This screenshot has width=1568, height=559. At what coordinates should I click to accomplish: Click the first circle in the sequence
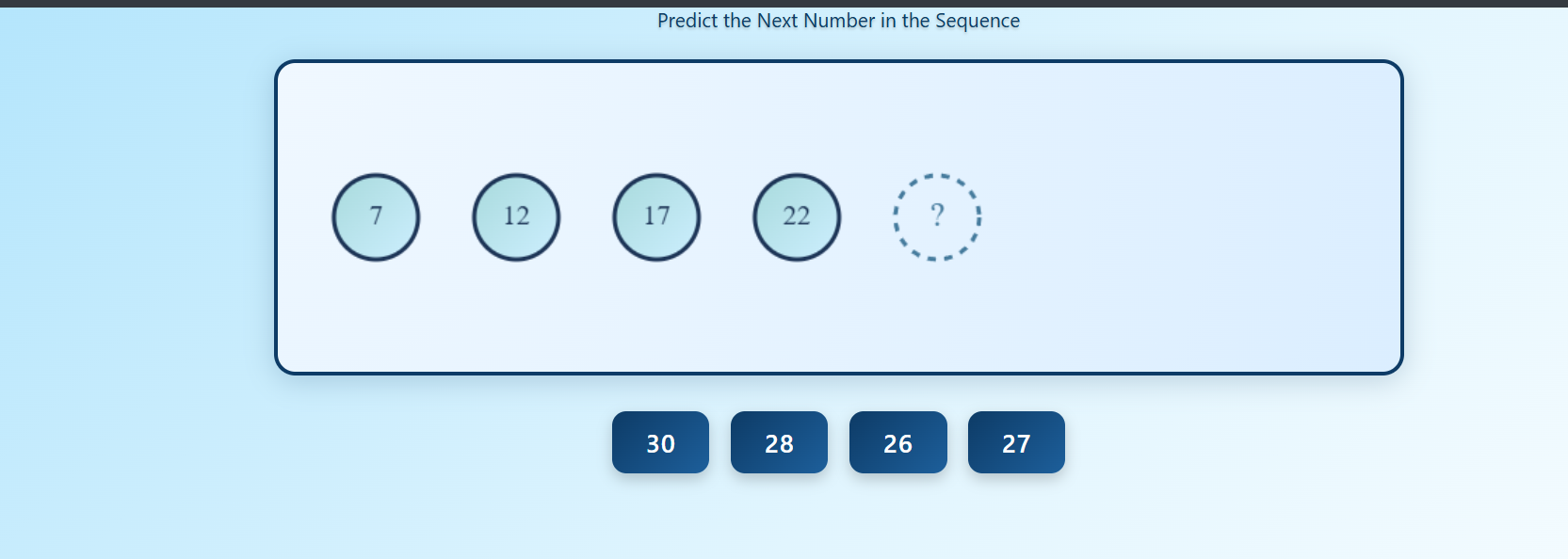[x=376, y=216]
